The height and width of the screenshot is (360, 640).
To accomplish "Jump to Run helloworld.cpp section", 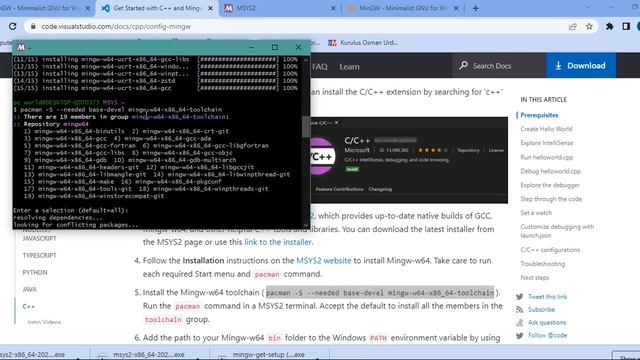I will [547, 157].
